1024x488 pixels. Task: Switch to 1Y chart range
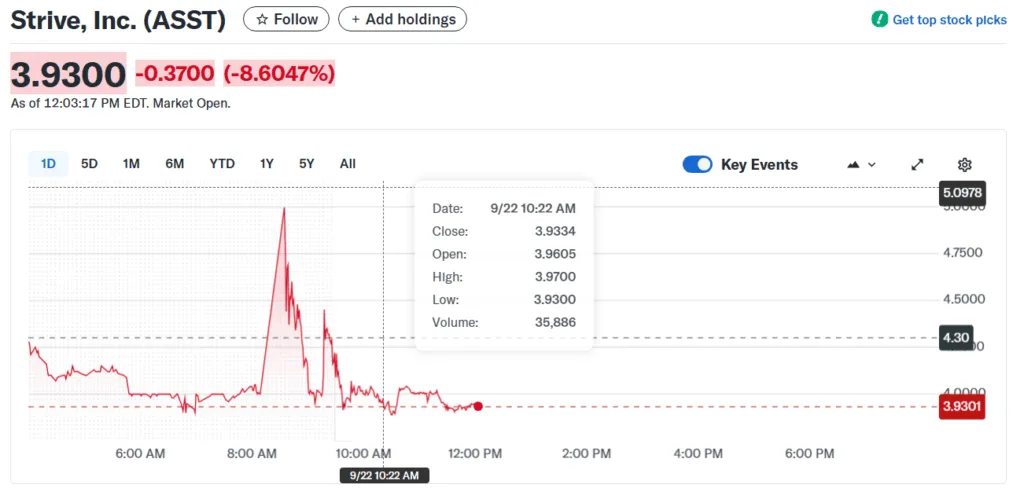pos(266,164)
